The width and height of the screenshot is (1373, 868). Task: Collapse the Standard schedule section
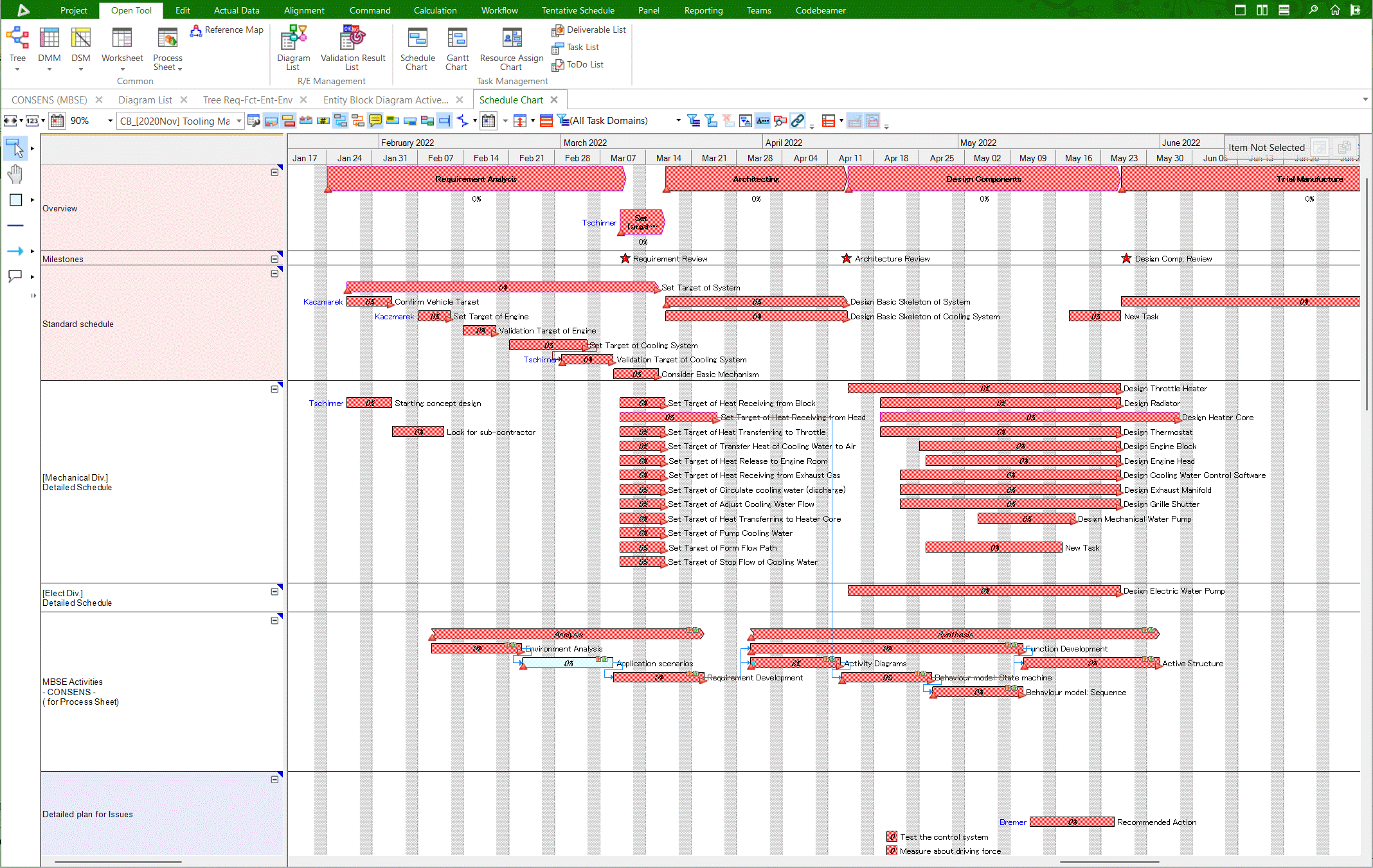275,272
